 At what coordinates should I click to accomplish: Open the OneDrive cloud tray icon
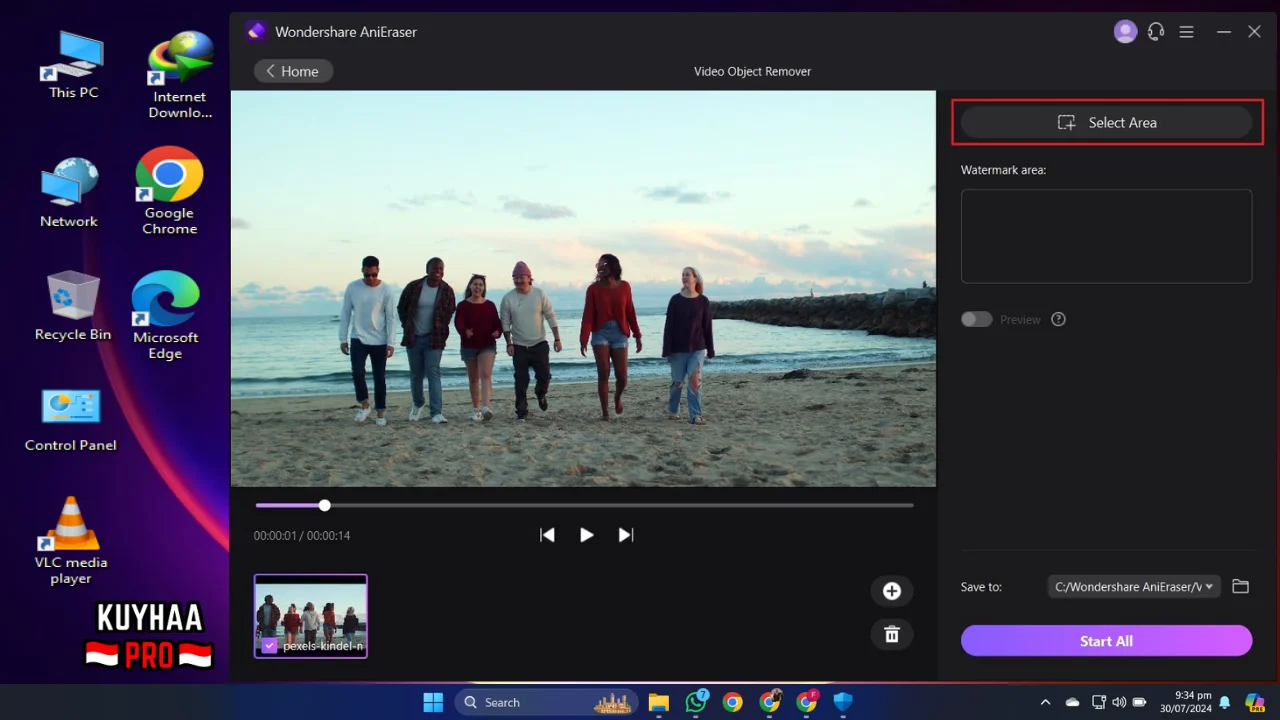1072,702
